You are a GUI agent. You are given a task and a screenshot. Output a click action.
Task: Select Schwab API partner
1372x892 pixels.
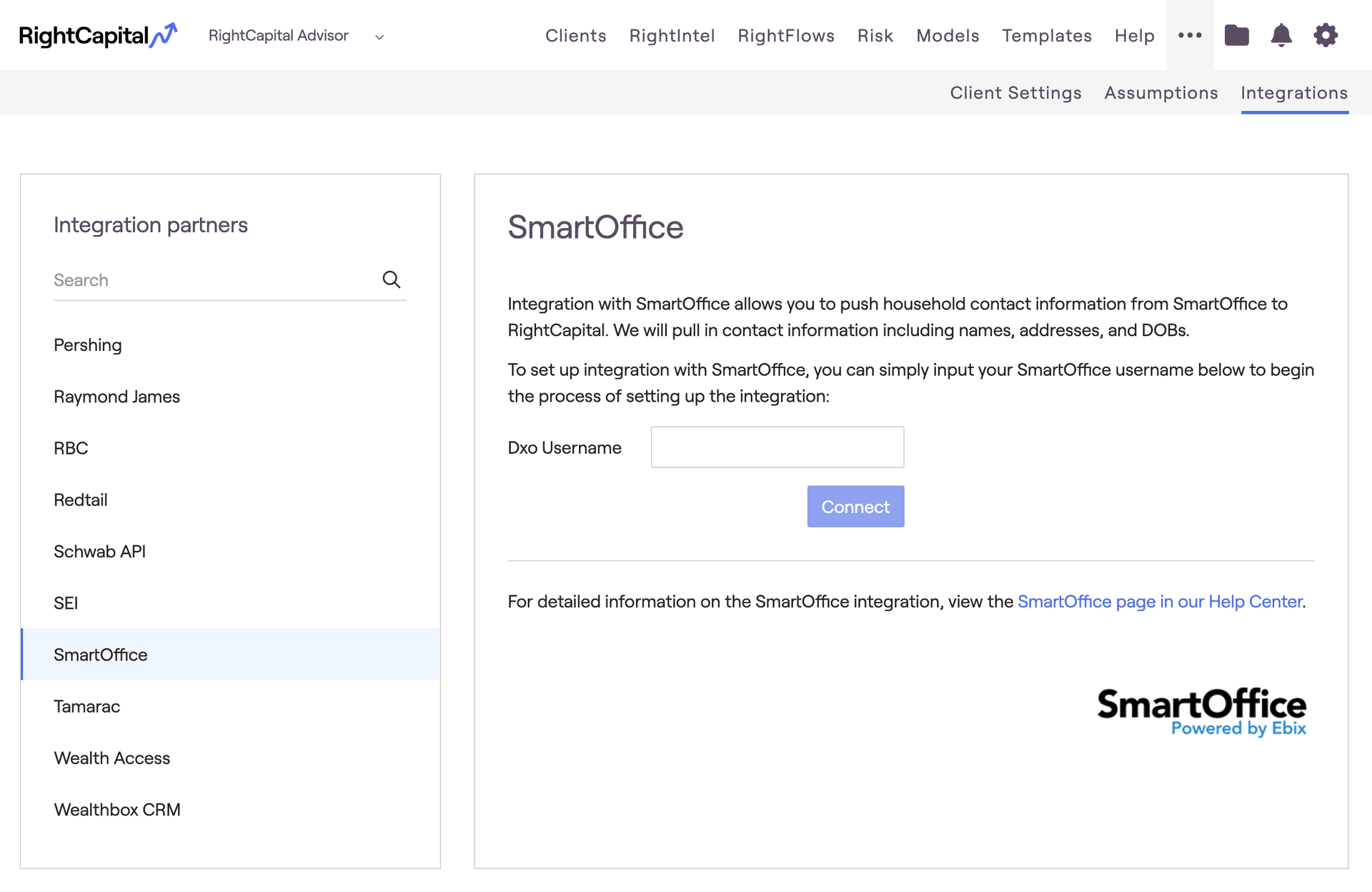click(230, 551)
